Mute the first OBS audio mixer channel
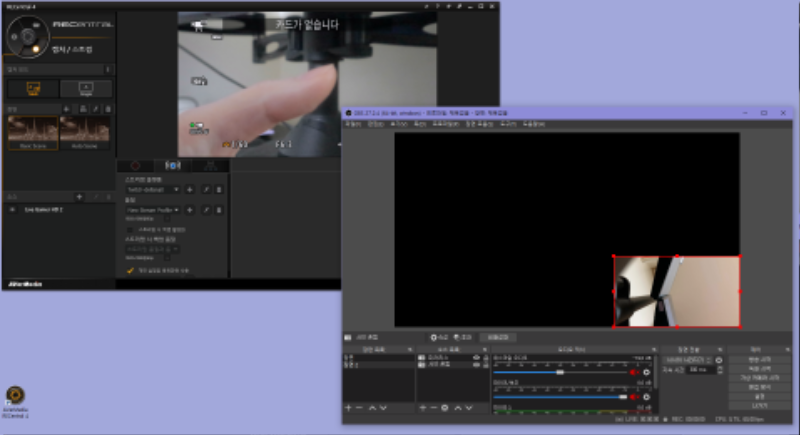 click(x=634, y=372)
